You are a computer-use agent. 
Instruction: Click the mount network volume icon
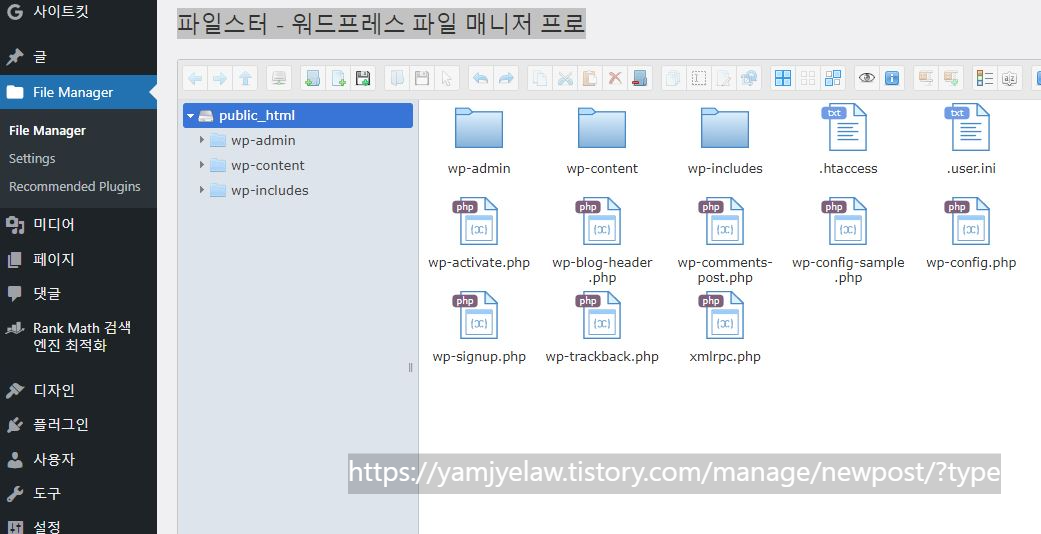tap(279, 78)
